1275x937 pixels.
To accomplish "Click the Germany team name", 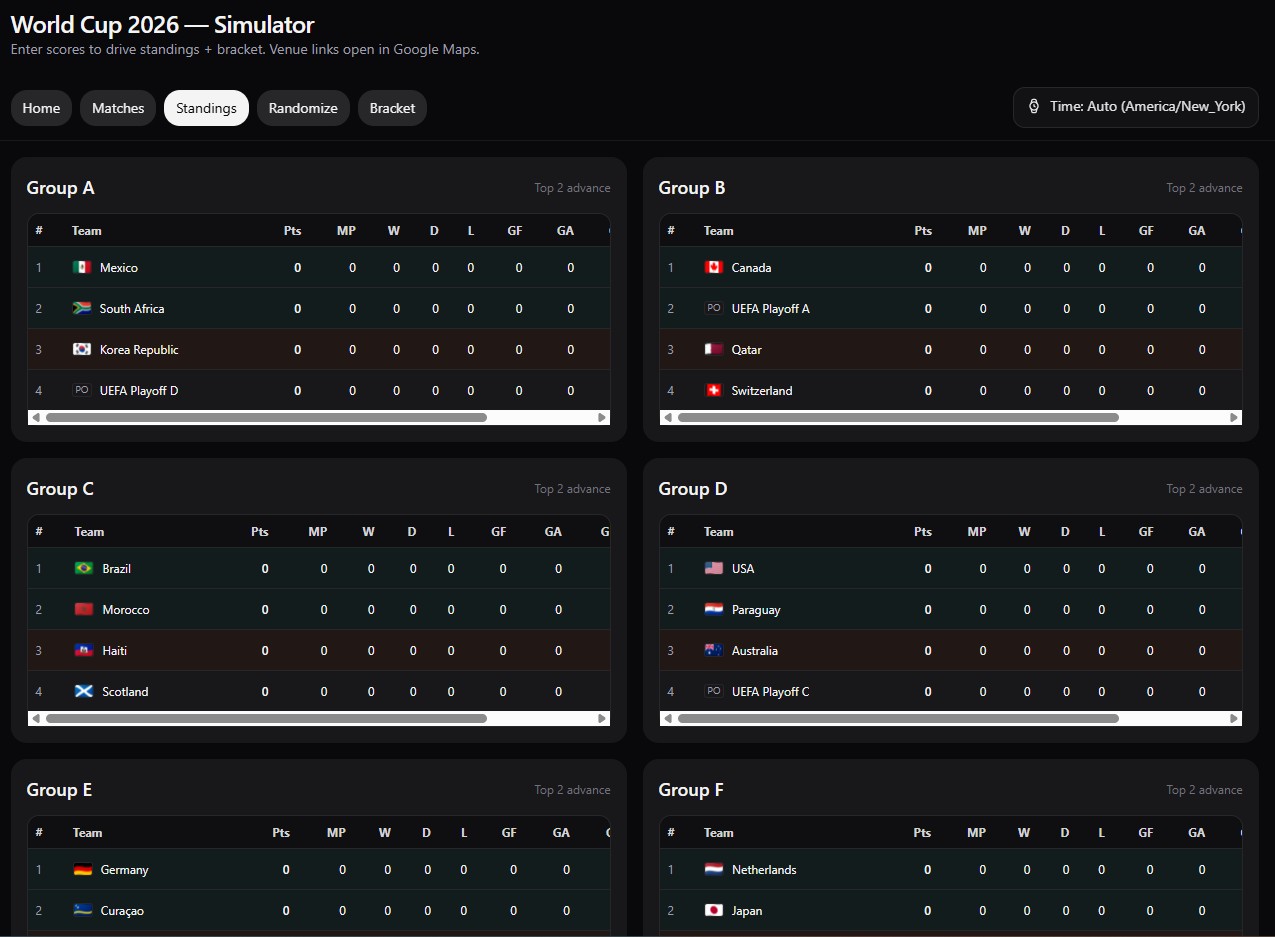I will tap(124, 869).
